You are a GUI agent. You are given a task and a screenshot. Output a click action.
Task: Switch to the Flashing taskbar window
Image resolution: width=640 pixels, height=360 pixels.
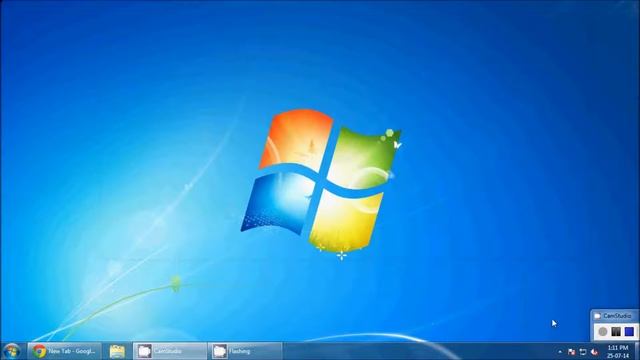tap(245, 351)
